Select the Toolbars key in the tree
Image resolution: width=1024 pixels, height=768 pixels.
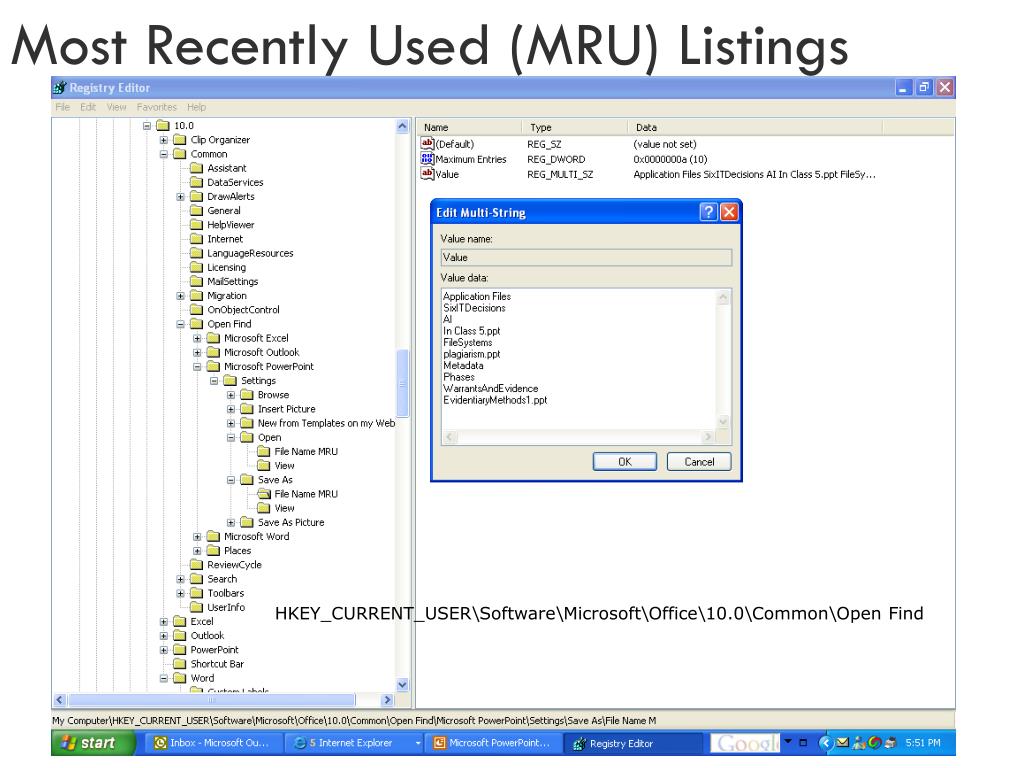click(x=225, y=593)
